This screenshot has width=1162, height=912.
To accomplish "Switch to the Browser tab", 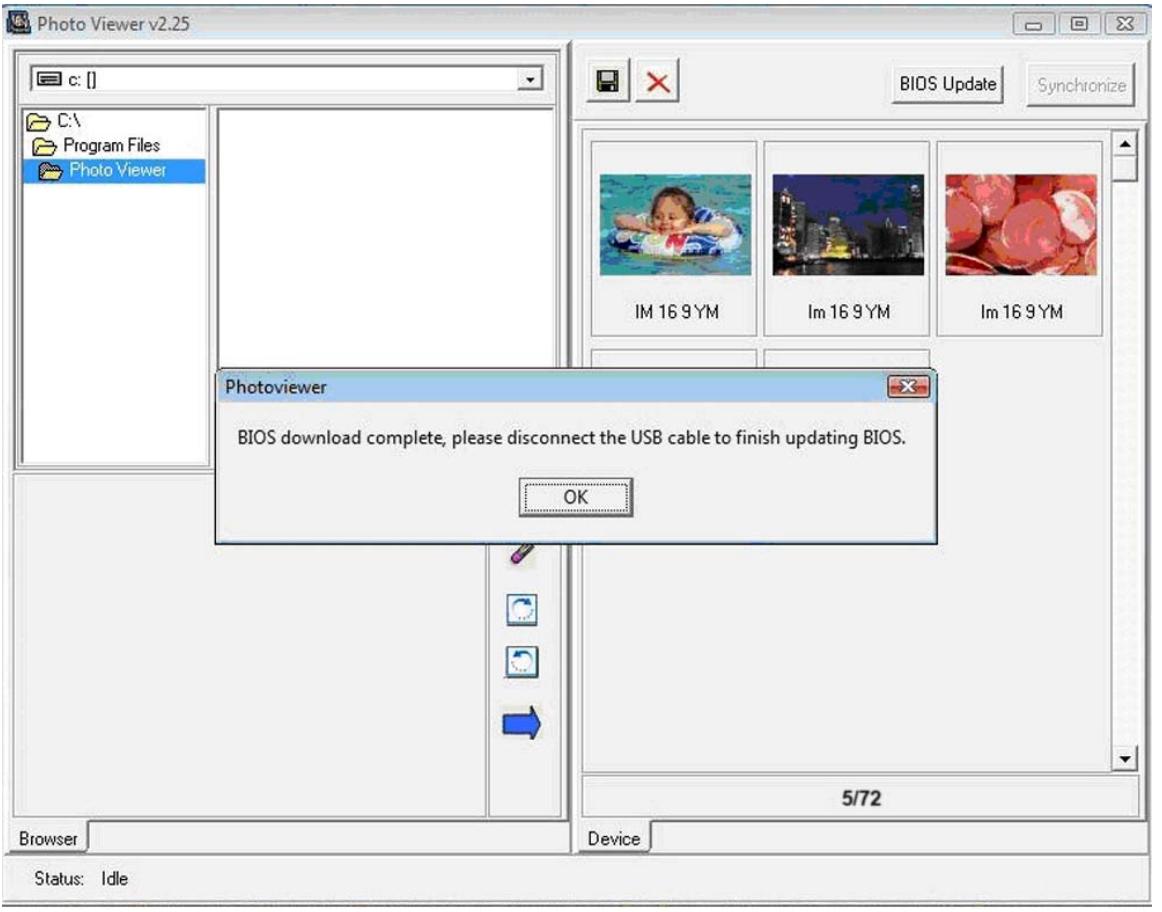I will (48, 839).
